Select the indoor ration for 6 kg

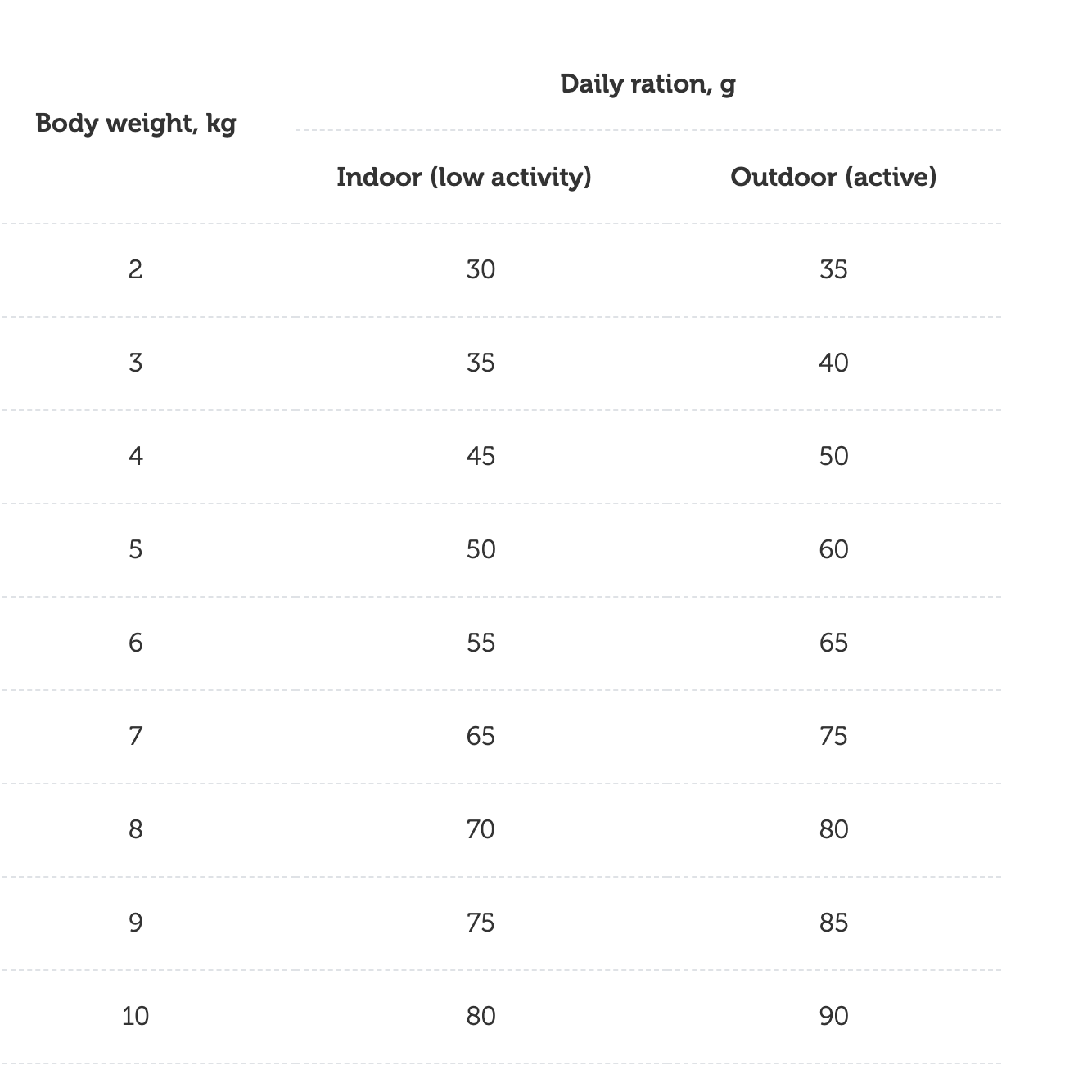[481, 643]
